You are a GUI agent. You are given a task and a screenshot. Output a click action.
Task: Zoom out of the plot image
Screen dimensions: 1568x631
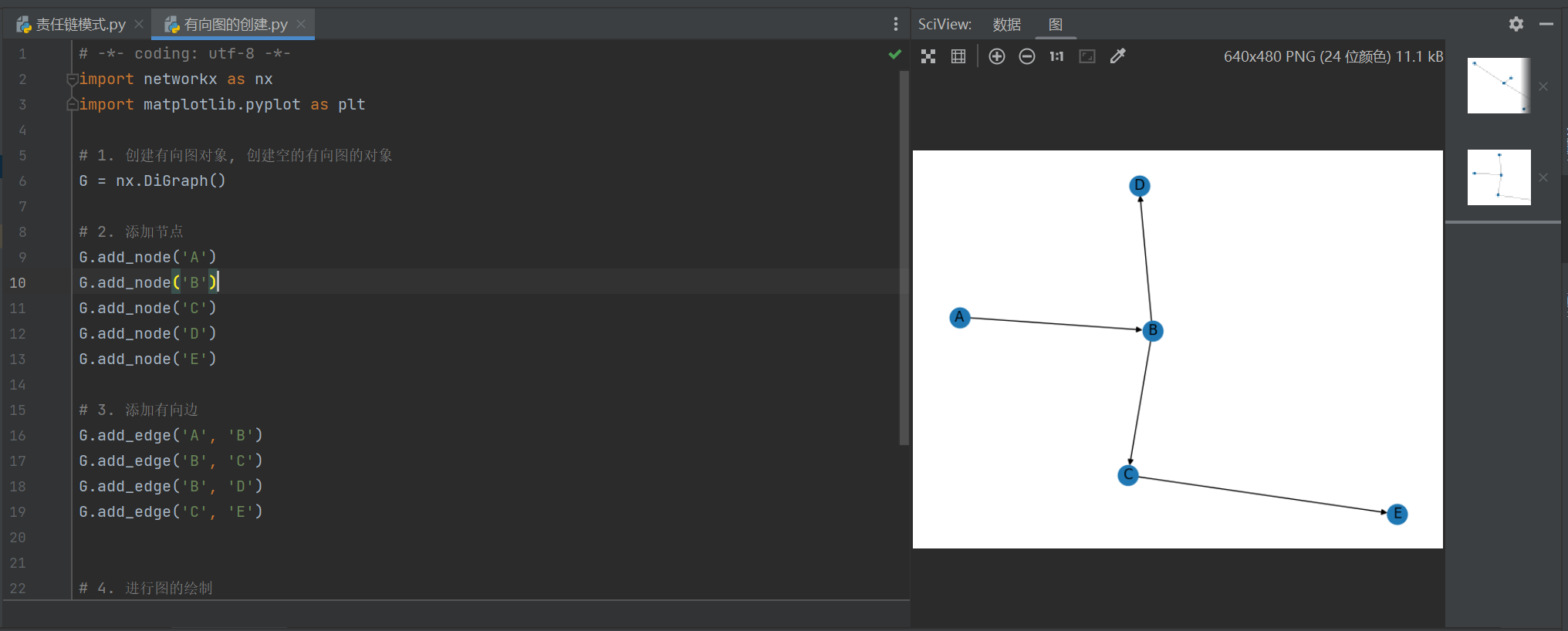(1027, 56)
